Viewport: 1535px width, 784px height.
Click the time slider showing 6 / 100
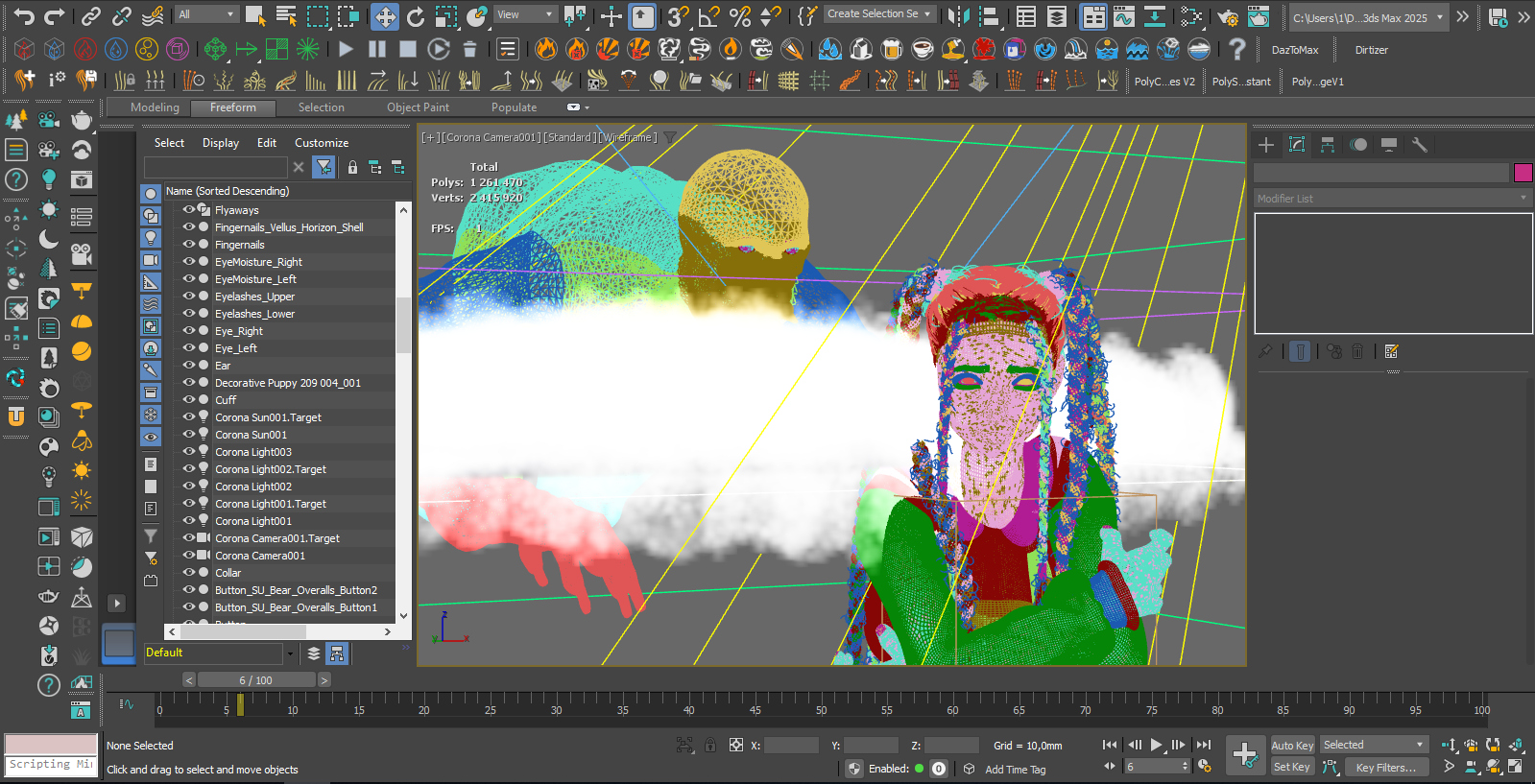[x=255, y=680]
